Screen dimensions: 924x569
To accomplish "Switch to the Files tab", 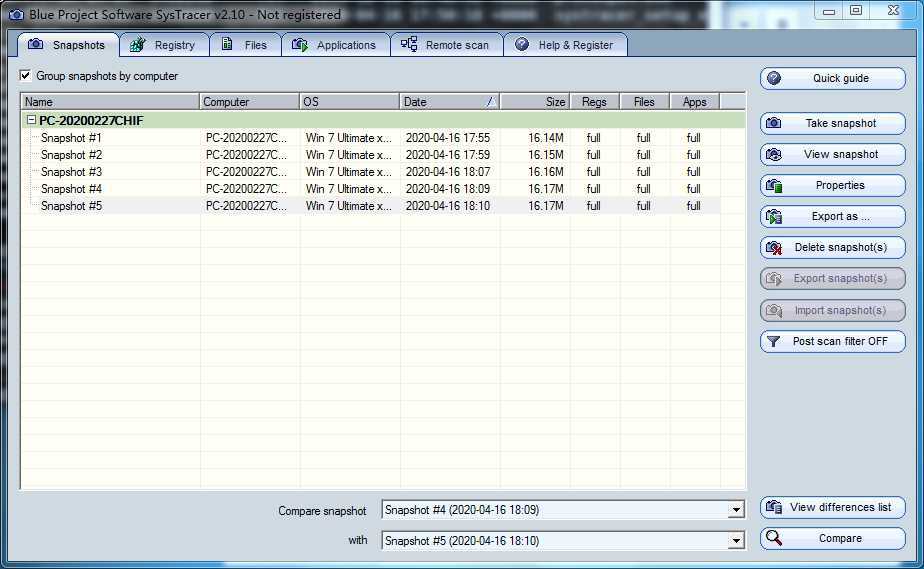I will (x=245, y=45).
